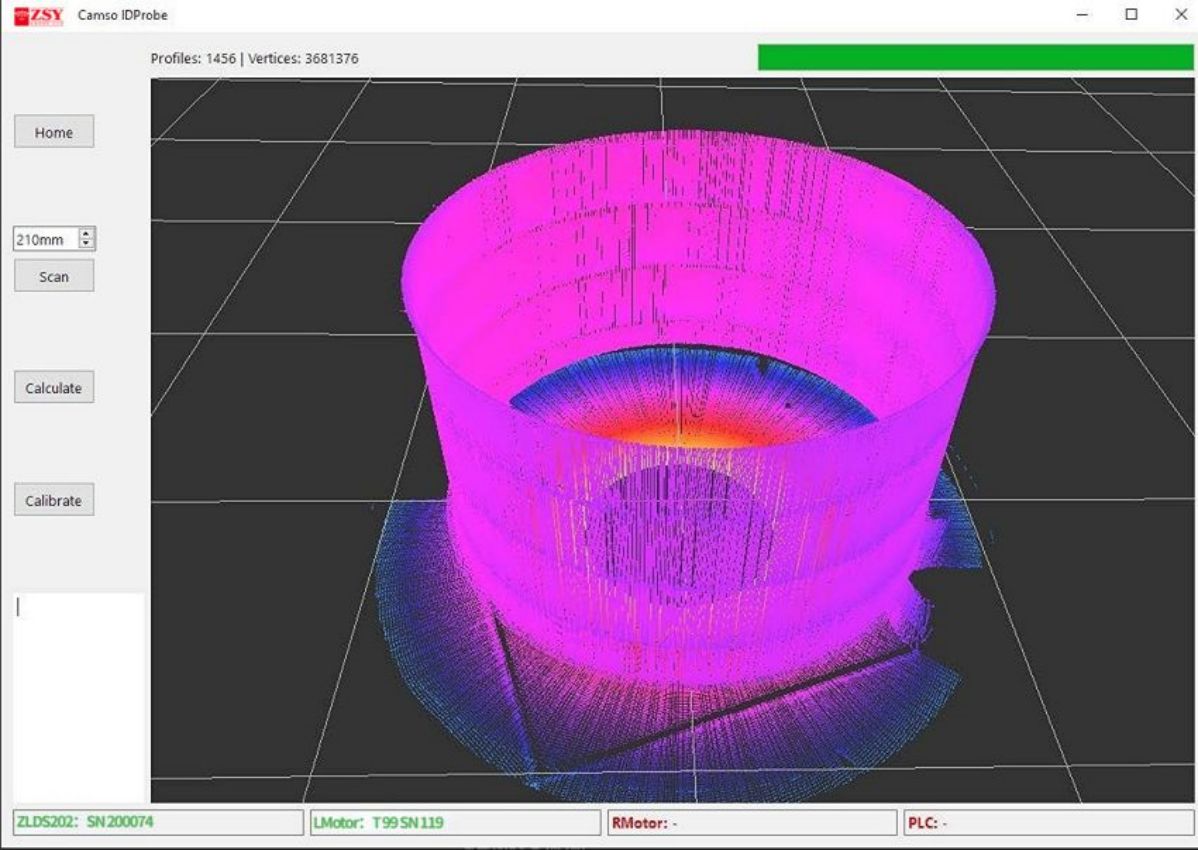1198x850 pixels.
Task: Focus the white log text box
Action: click(x=78, y=695)
